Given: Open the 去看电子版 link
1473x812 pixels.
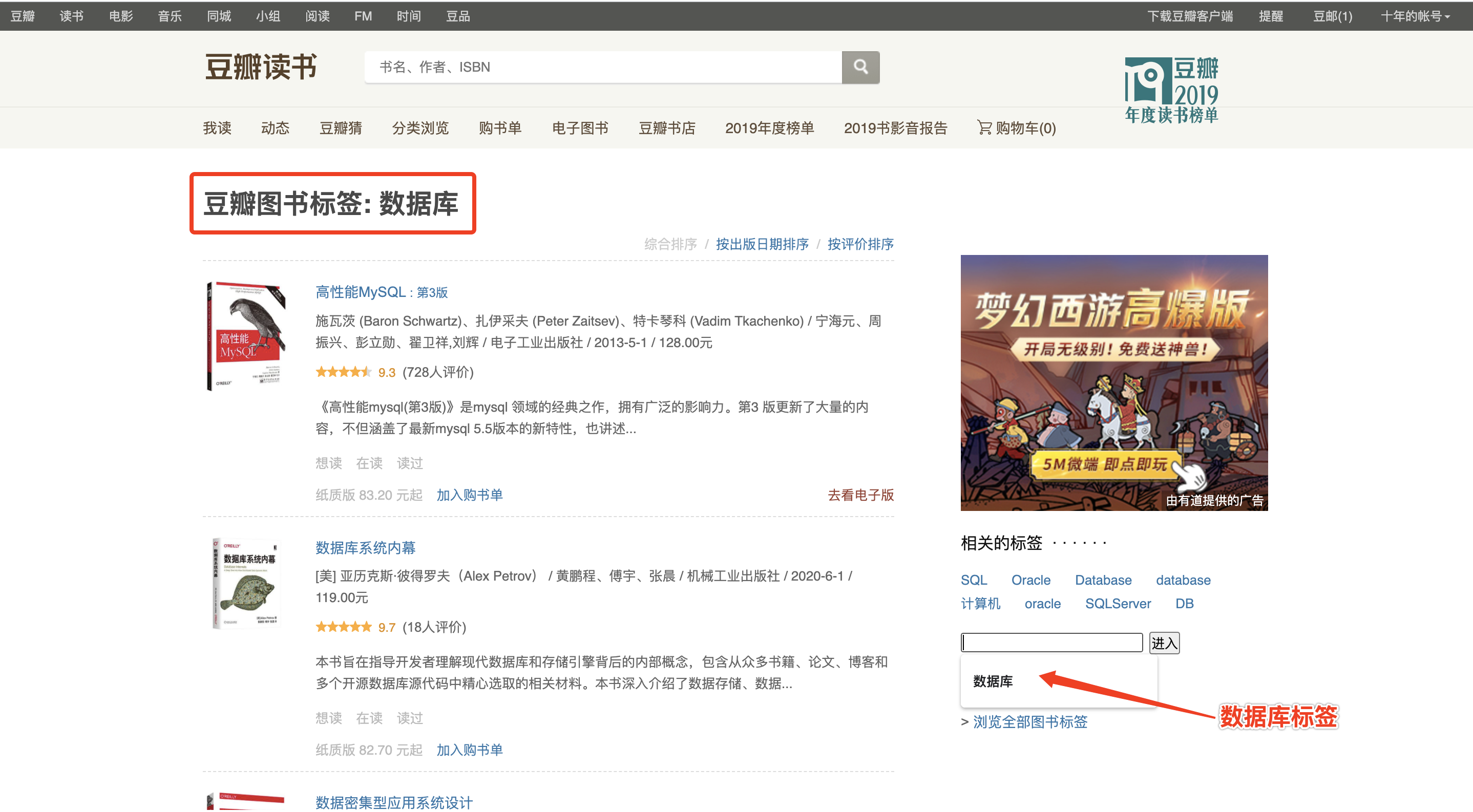Looking at the screenshot, I should (x=860, y=495).
